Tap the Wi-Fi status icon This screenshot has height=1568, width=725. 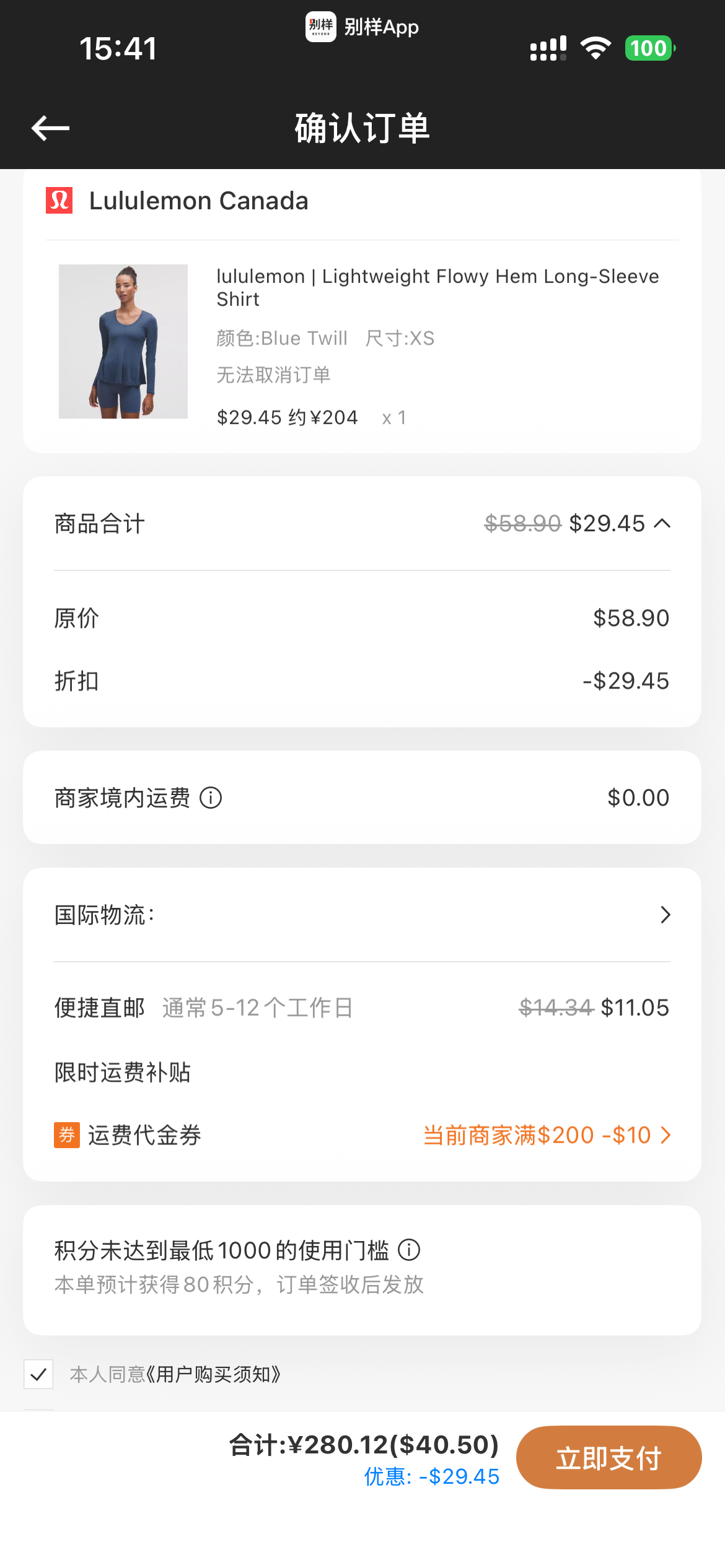[x=595, y=48]
